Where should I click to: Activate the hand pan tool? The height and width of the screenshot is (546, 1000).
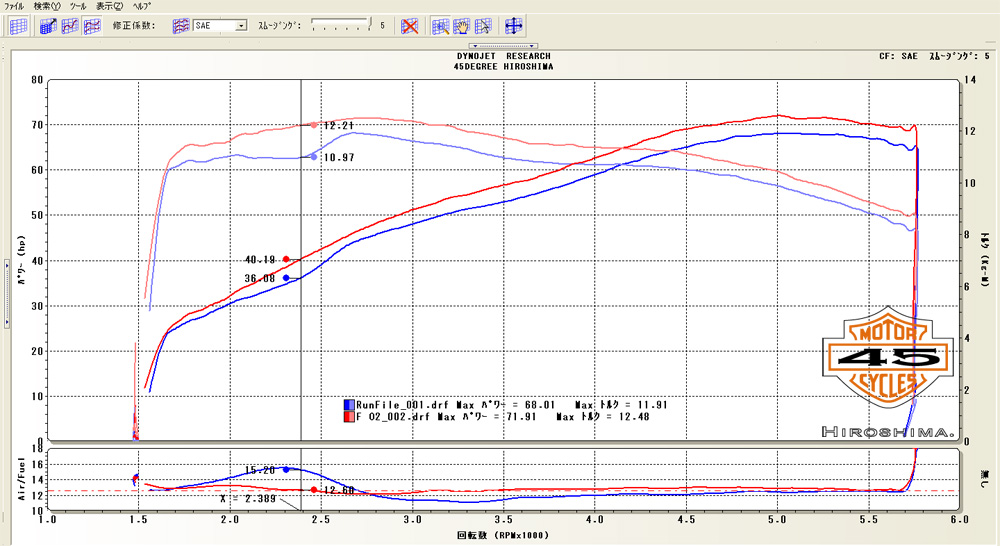(x=462, y=26)
